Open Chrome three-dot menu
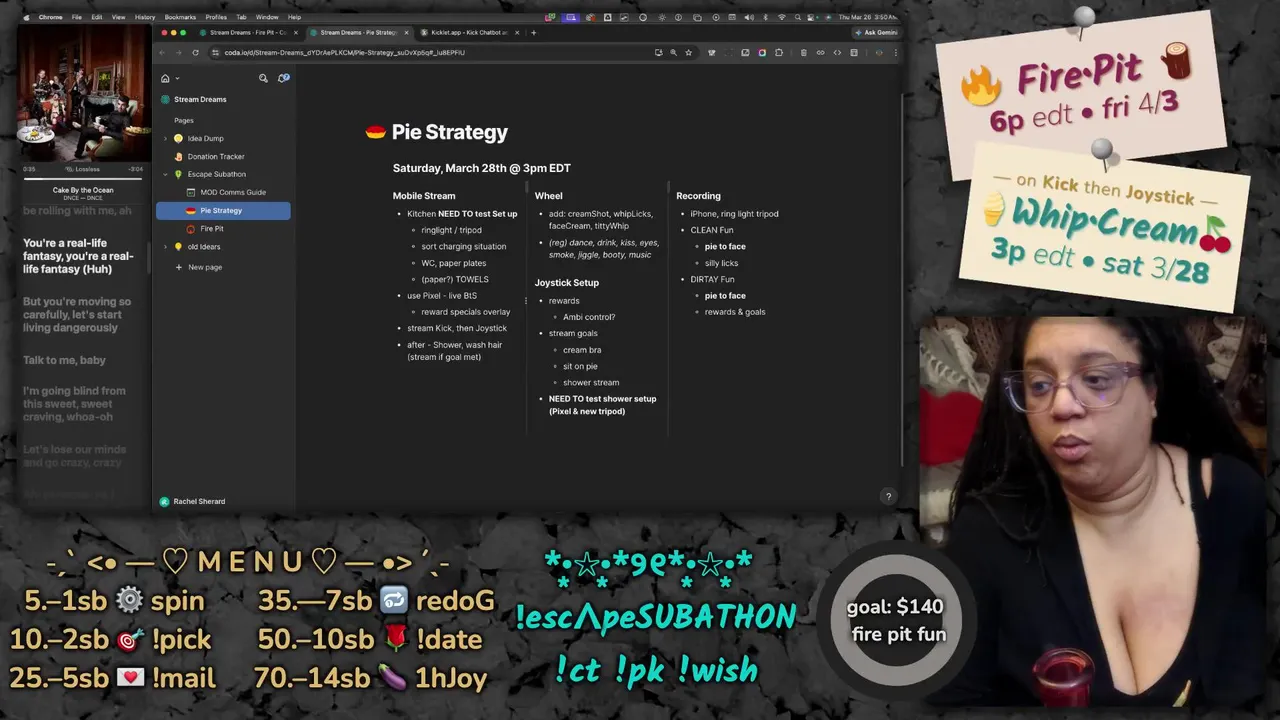The width and height of the screenshot is (1280, 720). point(895,52)
